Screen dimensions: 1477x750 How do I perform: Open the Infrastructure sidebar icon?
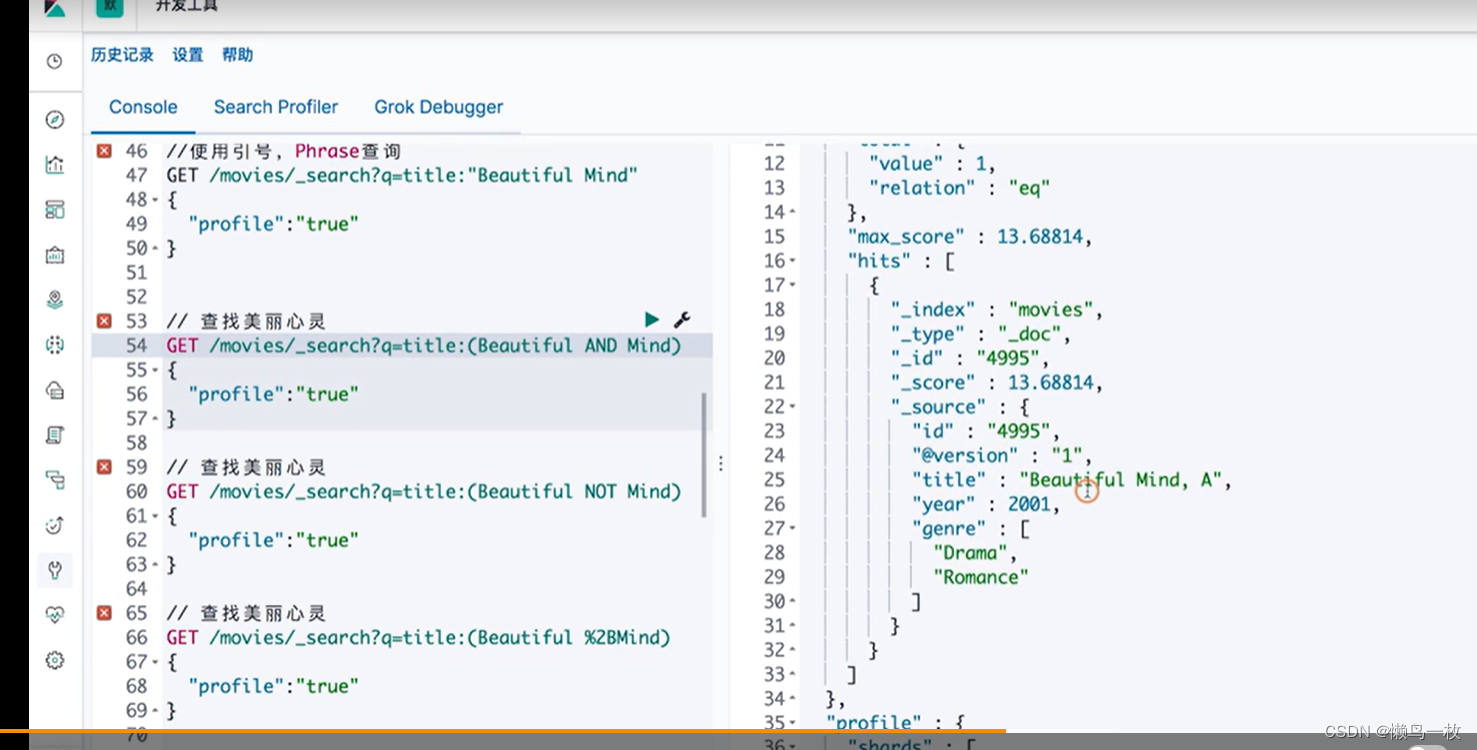tap(55, 390)
